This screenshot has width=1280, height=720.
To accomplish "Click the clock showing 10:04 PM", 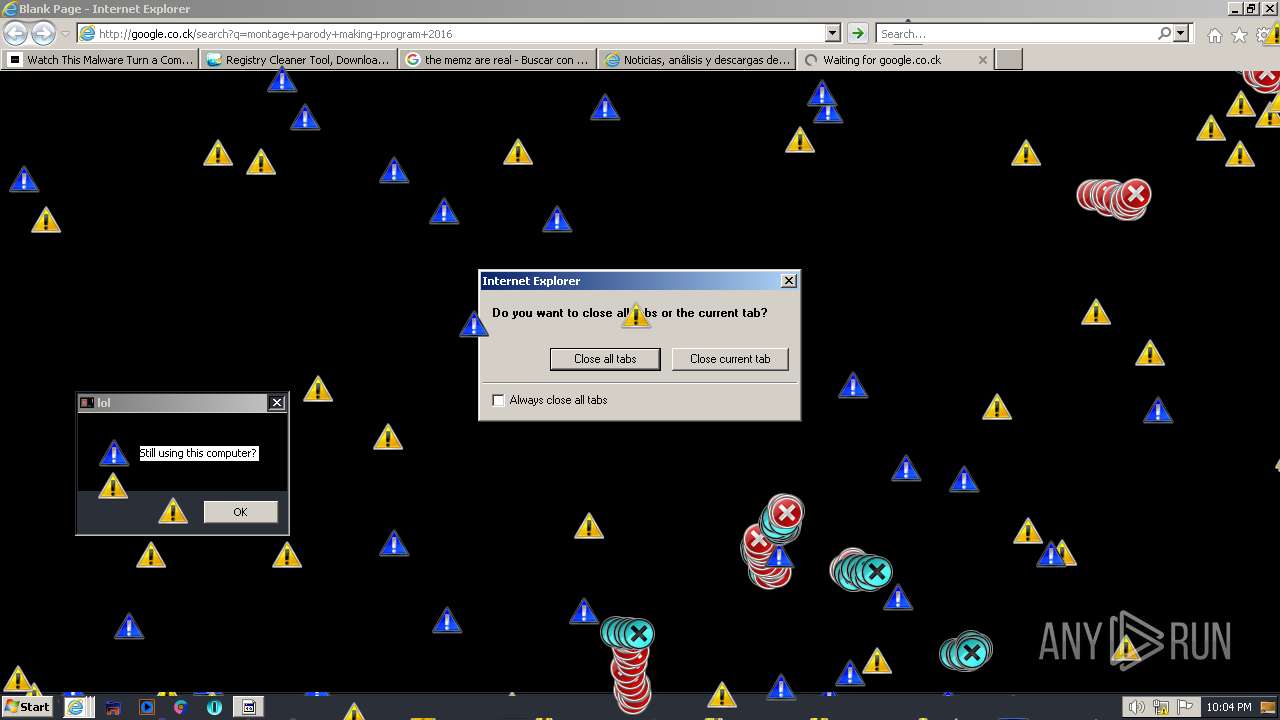I will [1229, 707].
